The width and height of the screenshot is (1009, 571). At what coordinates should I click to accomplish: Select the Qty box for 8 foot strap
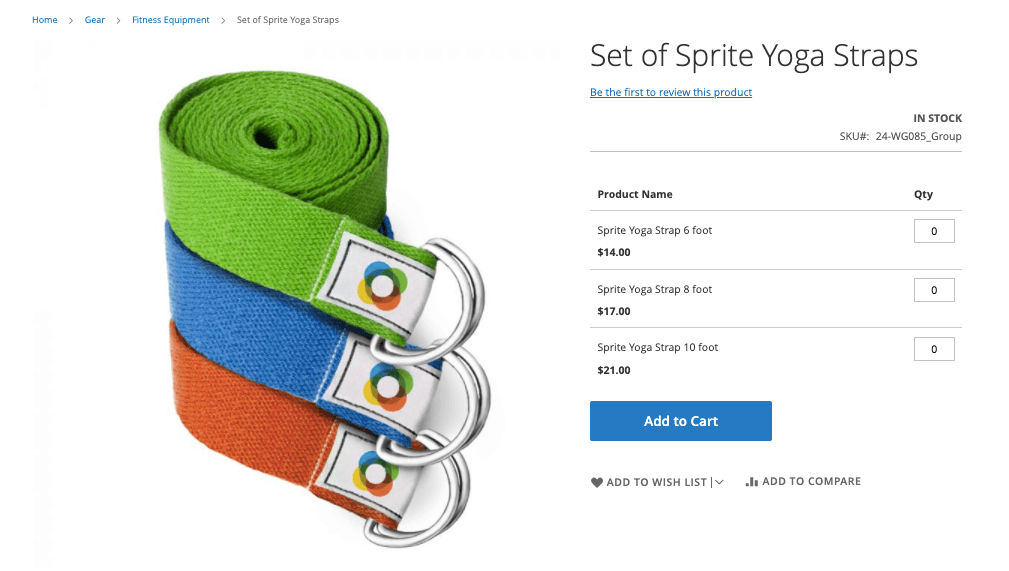click(x=934, y=291)
